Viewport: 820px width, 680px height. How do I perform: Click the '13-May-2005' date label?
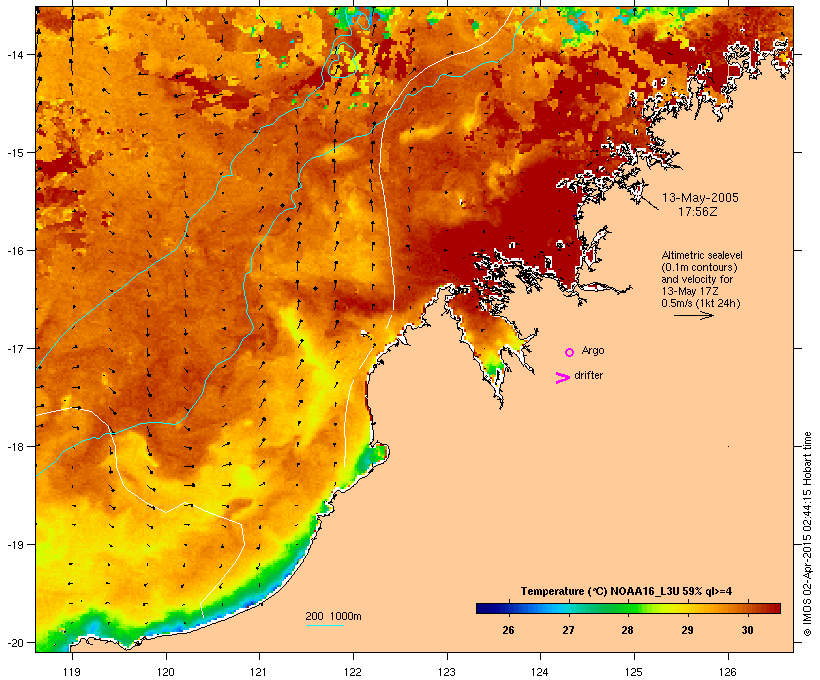pyautogui.click(x=700, y=198)
